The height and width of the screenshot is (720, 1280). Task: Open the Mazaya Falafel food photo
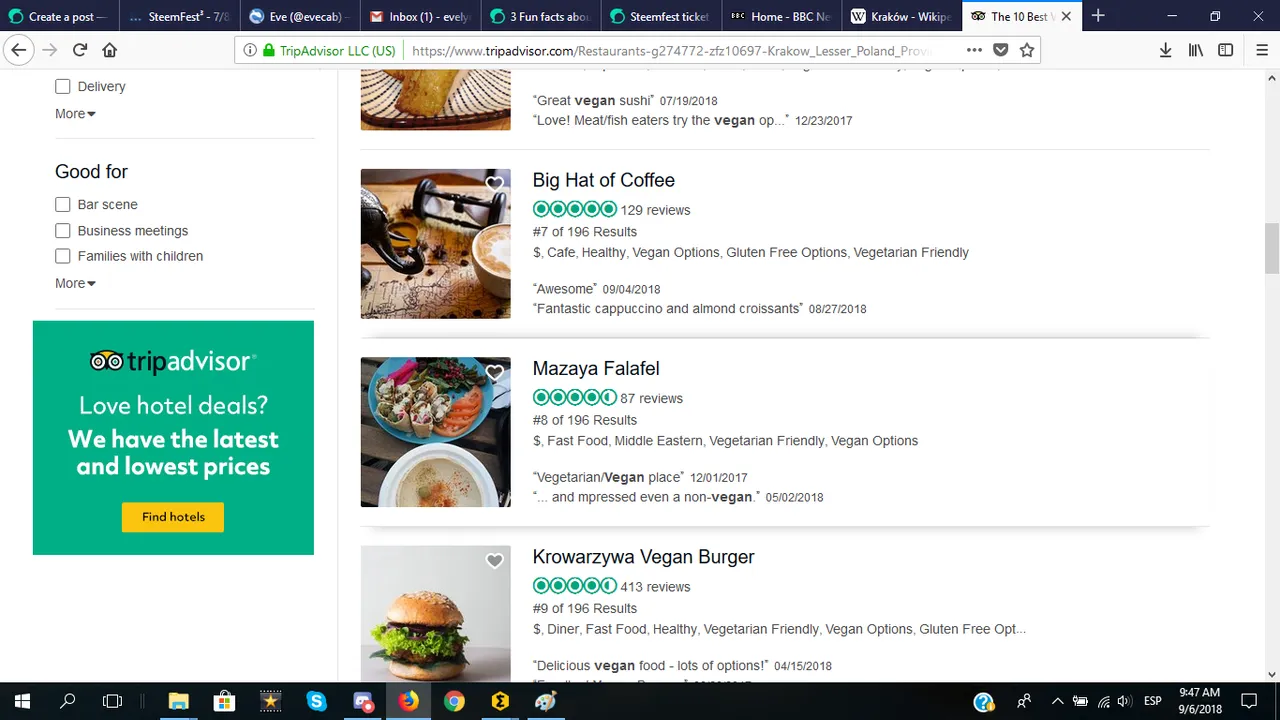[435, 432]
